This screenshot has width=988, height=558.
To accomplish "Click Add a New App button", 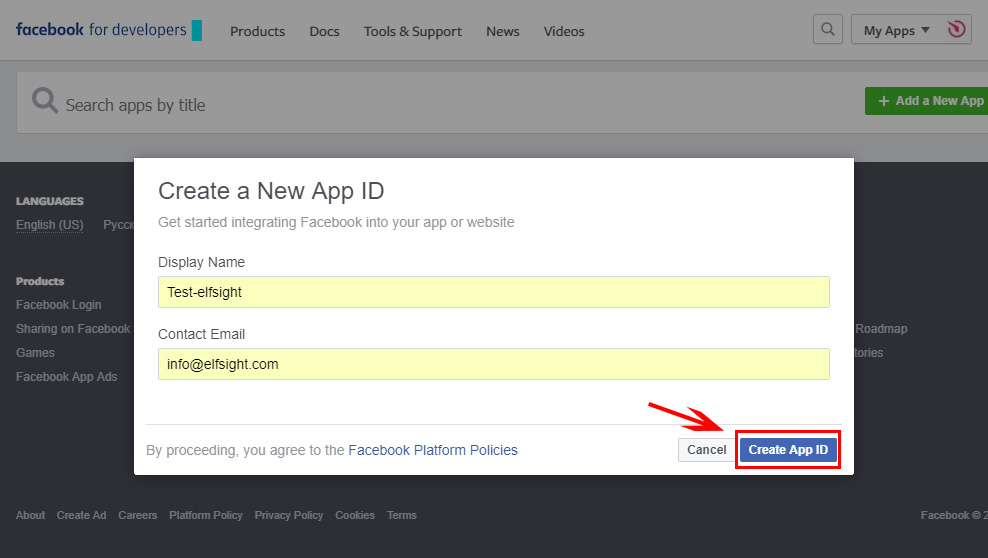I will (926, 101).
